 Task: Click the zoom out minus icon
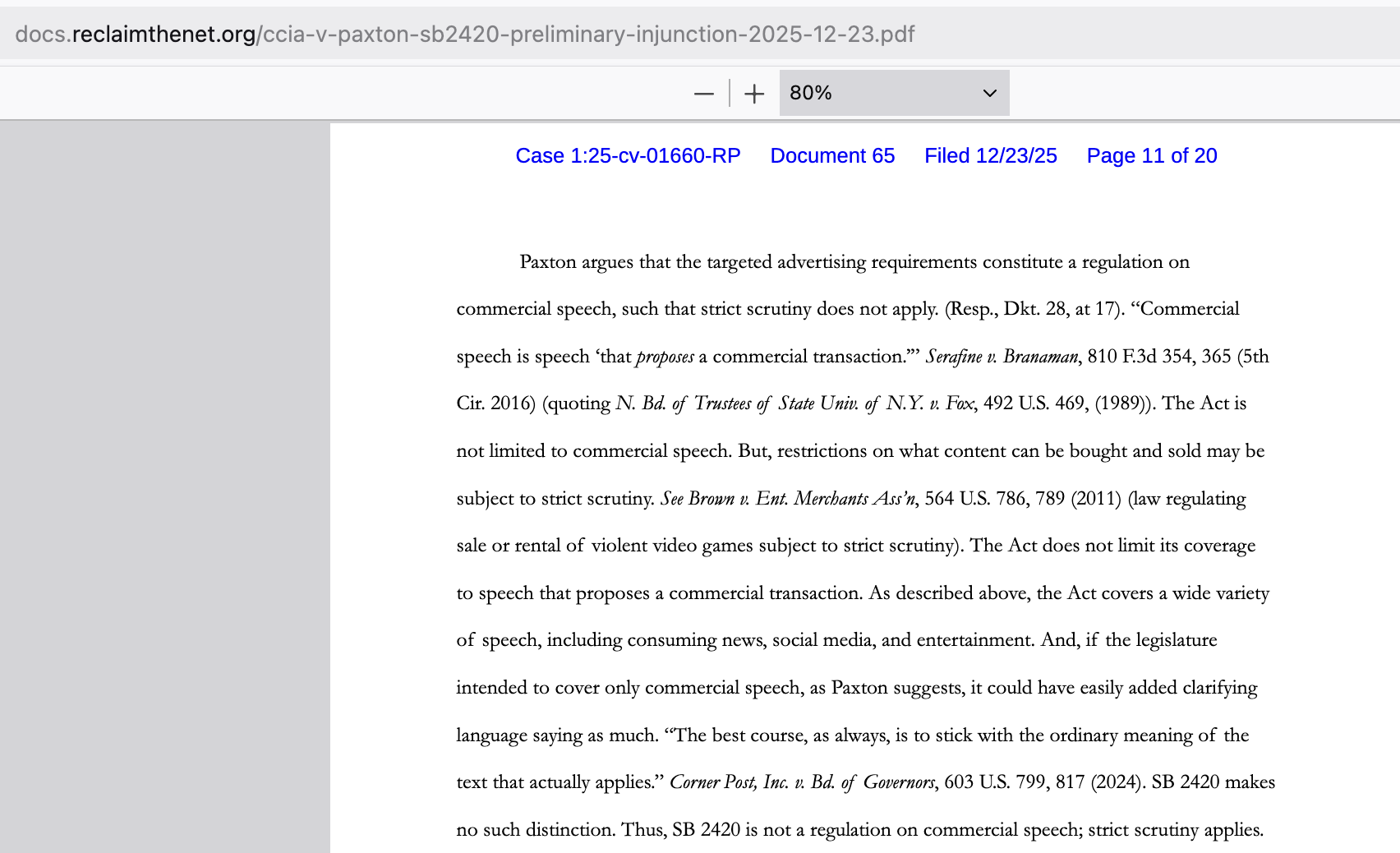[x=704, y=94]
